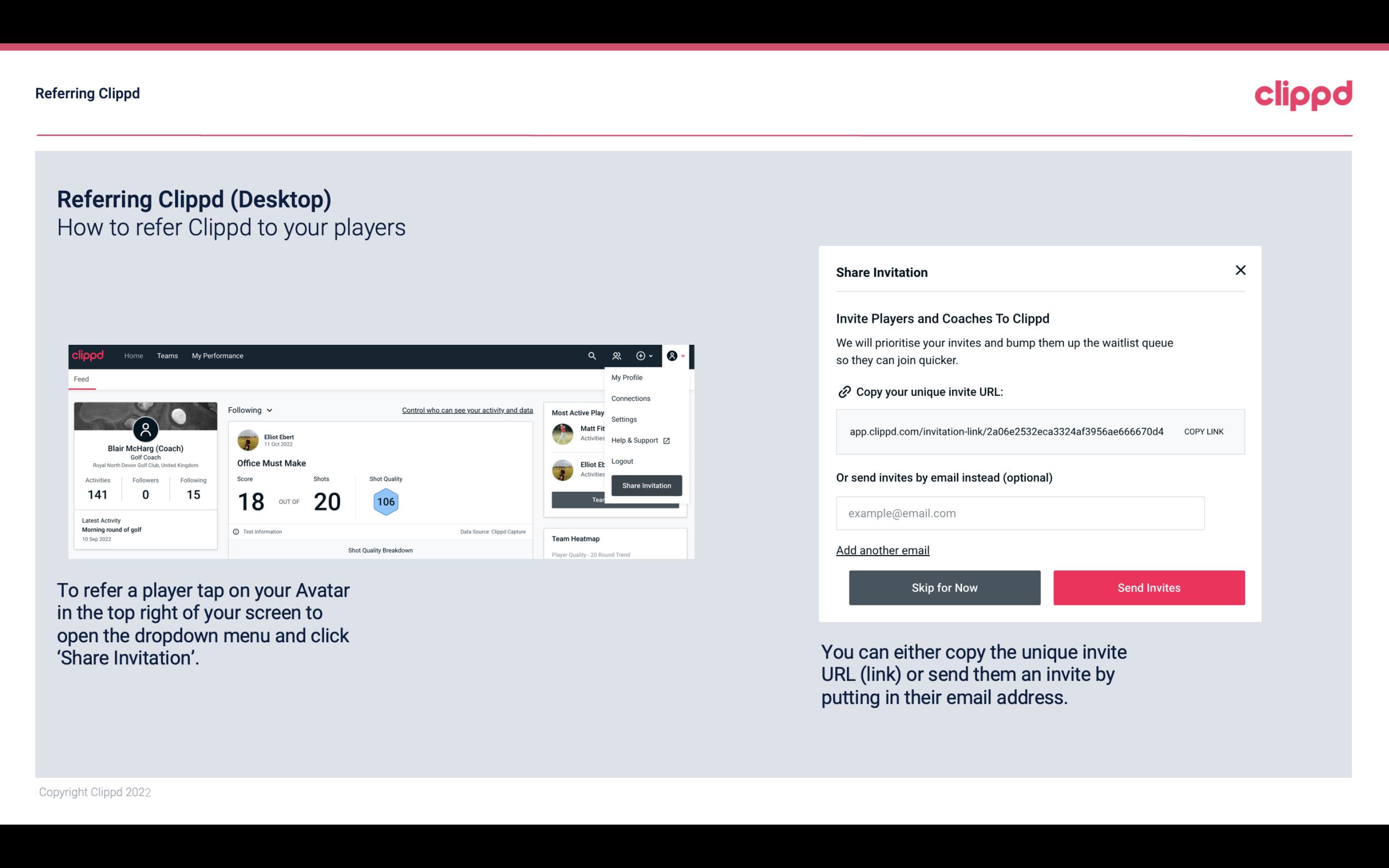Click the Clippd logo icon top right
The height and width of the screenshot is (868, 1389).
[1303, 95]
